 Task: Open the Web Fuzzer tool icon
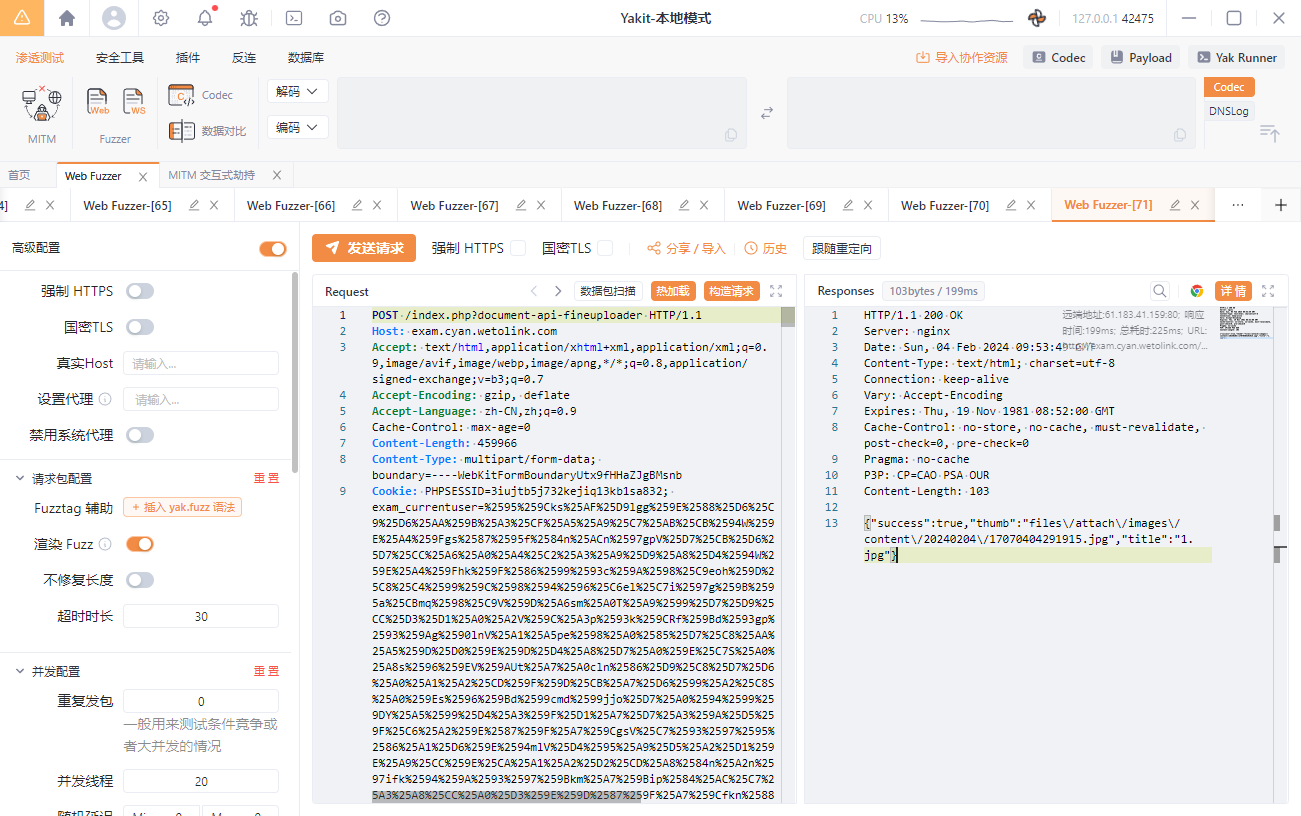[x=97, y=102]
